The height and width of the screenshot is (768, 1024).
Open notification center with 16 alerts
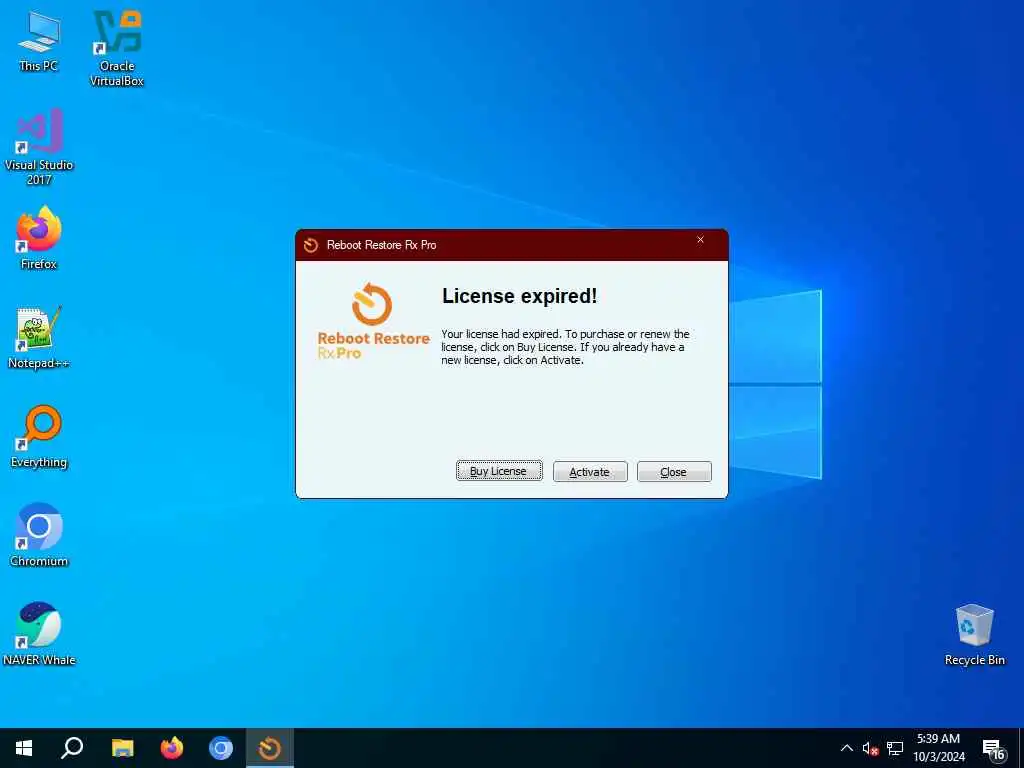993,749
